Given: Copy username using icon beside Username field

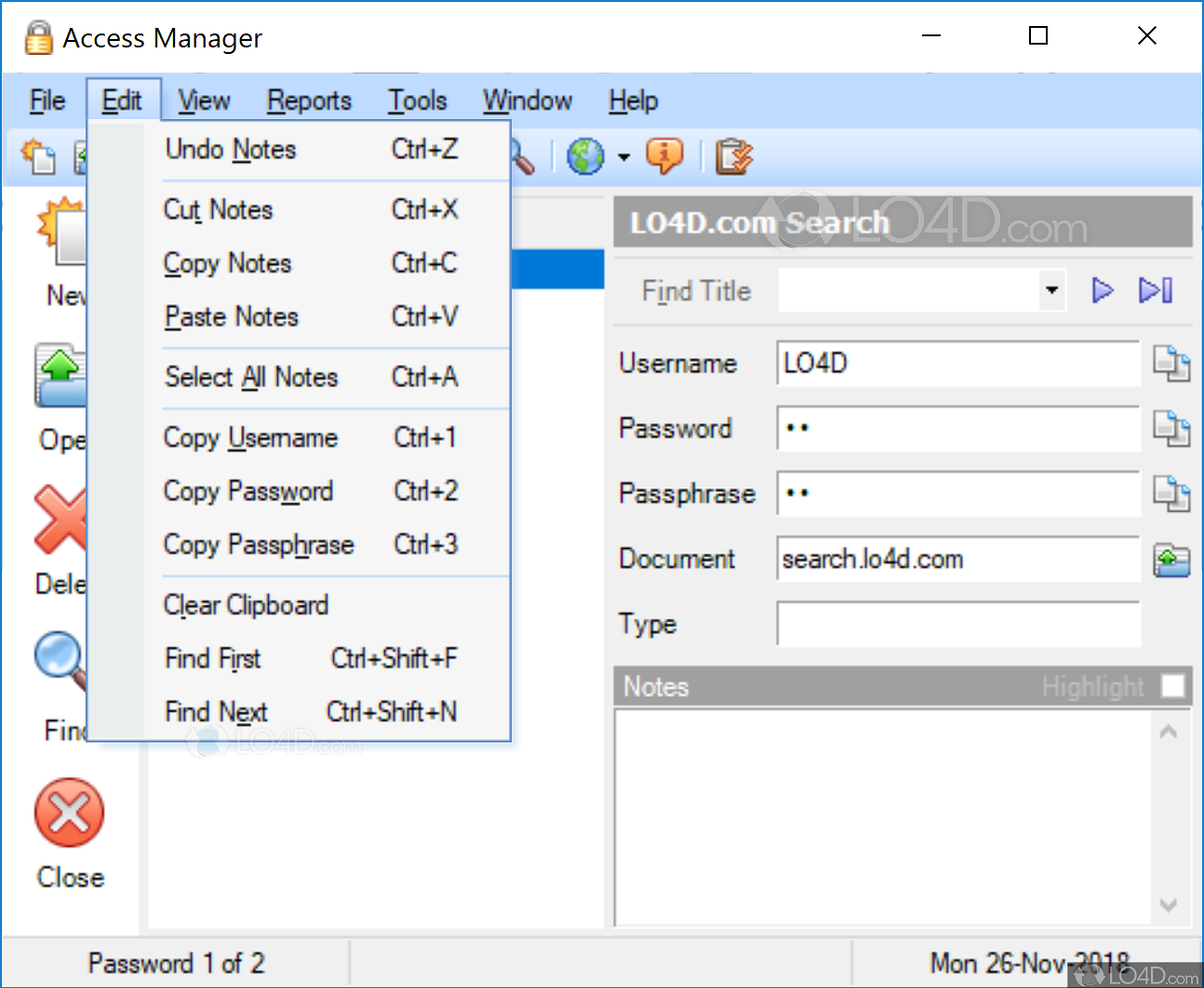Looking at the screenshot, I should pos(1171,363).
